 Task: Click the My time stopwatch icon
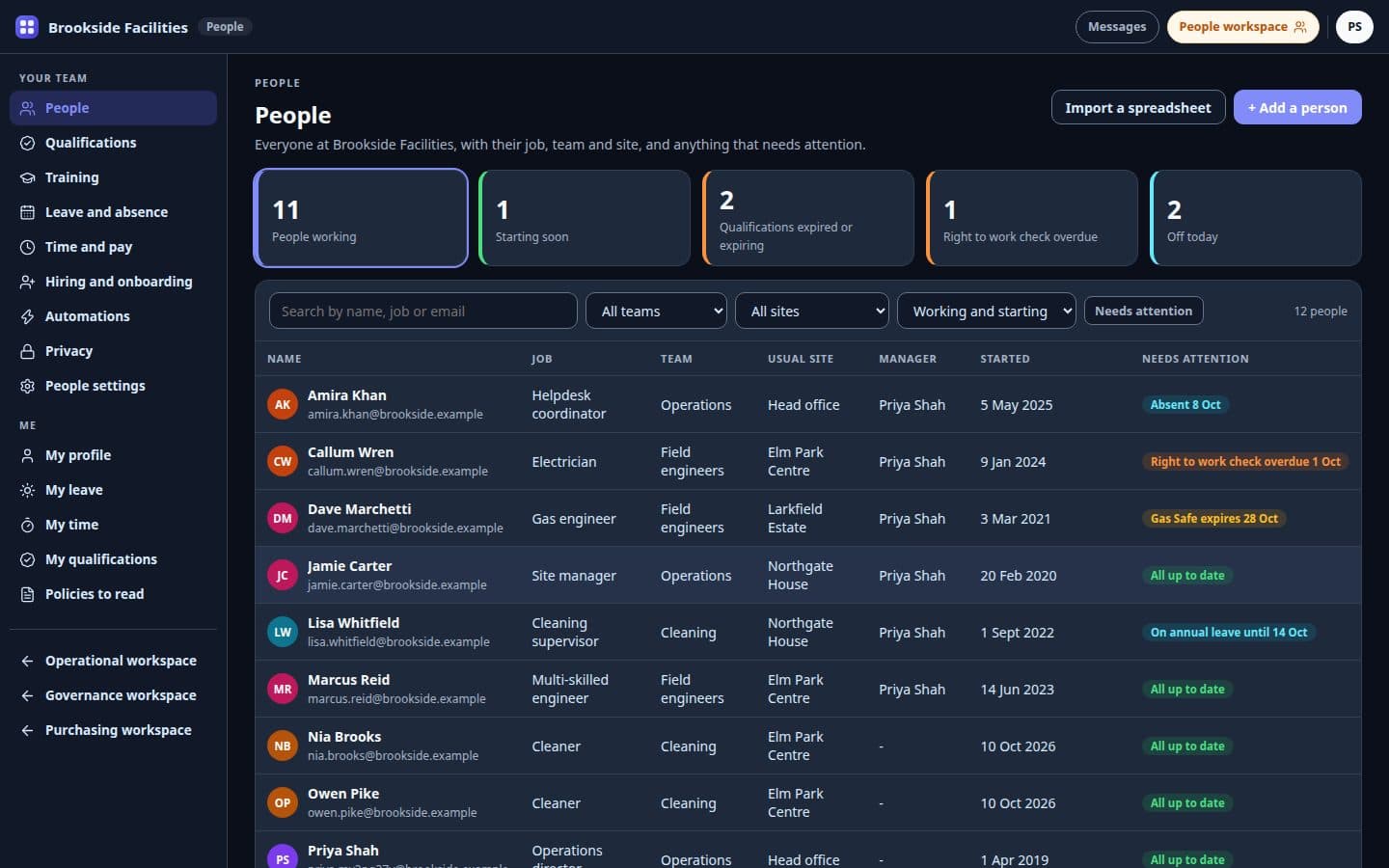click(x=28, y=525)
